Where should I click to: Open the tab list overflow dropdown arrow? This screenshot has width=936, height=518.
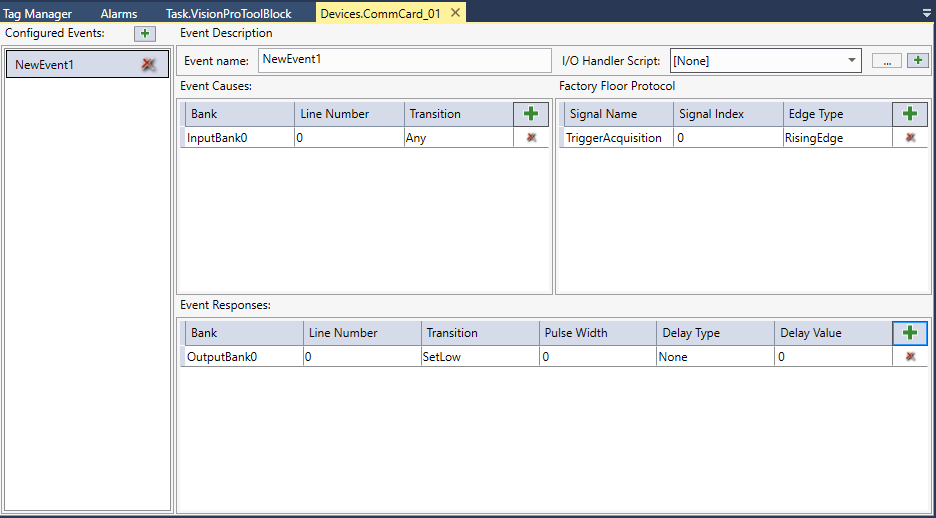(x=926, y=14)
